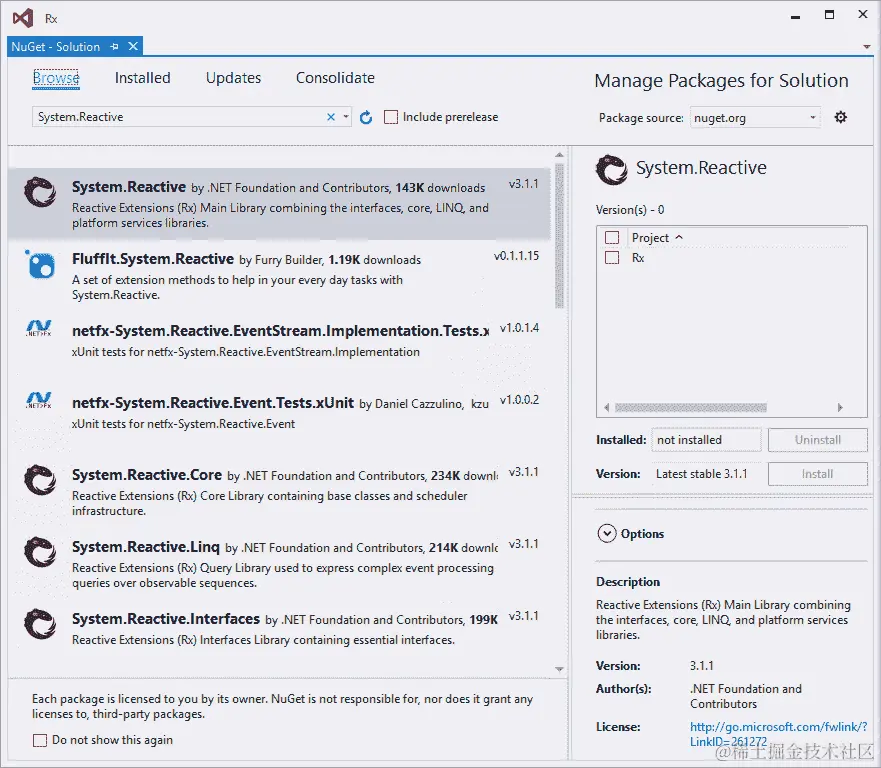Click v0.1.1.15 version label

(516, 256)
